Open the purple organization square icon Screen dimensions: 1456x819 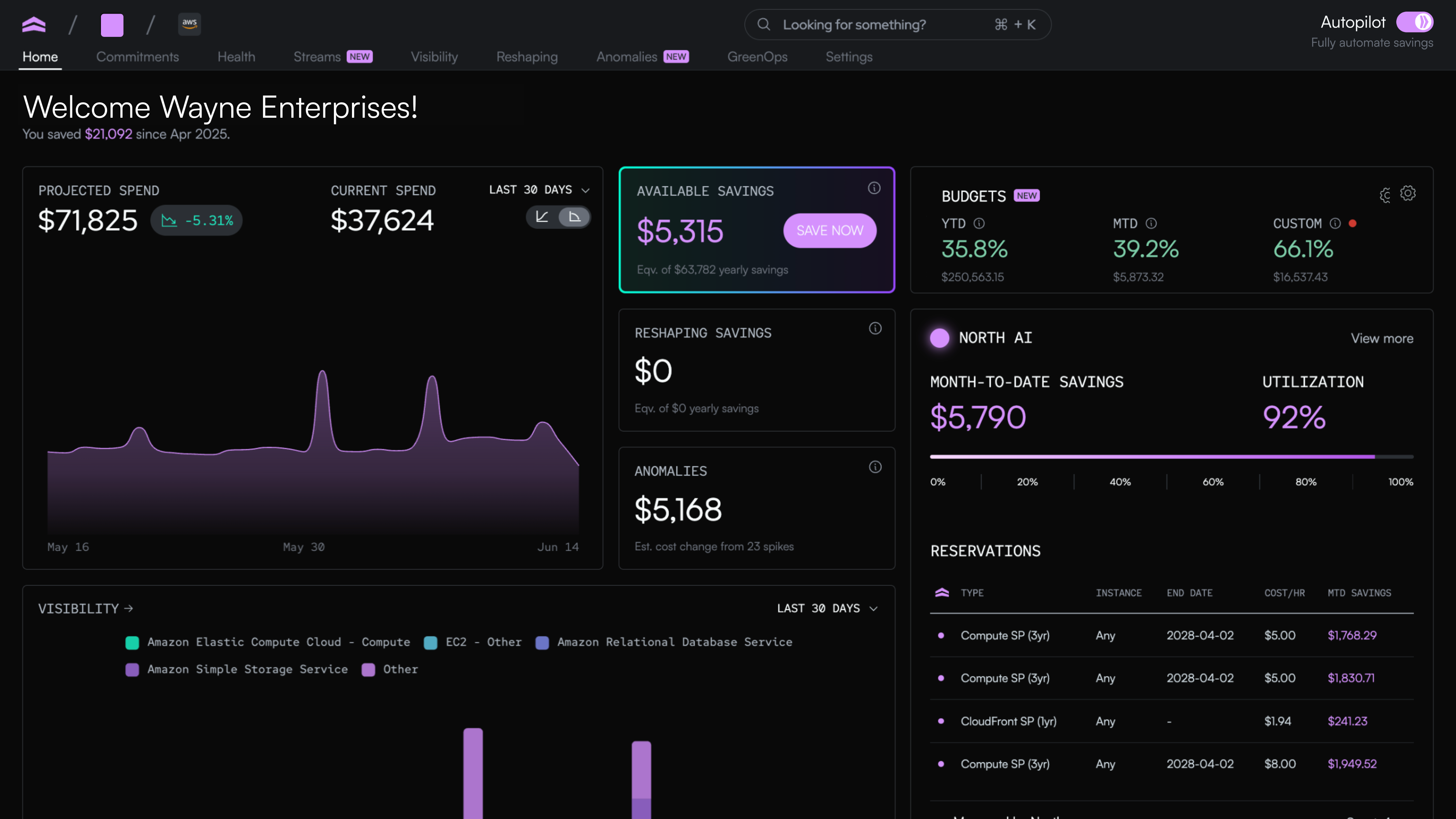pos(112,26)
